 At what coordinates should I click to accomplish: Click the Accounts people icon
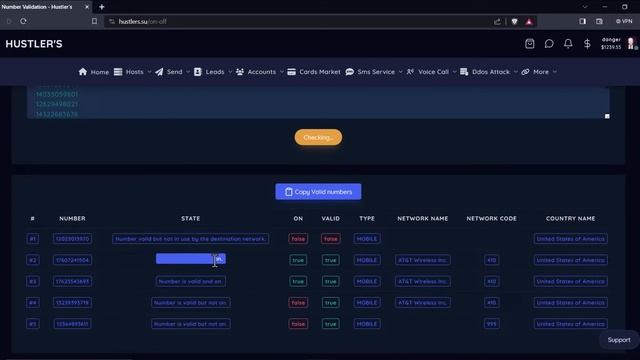pyautogui.click(x=240, y=72)
